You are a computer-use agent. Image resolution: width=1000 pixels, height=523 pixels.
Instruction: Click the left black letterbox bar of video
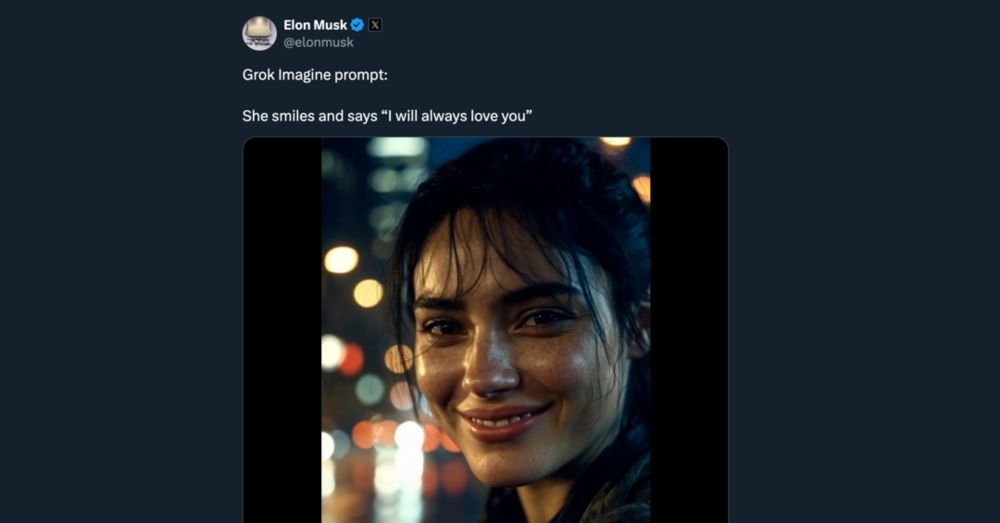coord(283,330)
